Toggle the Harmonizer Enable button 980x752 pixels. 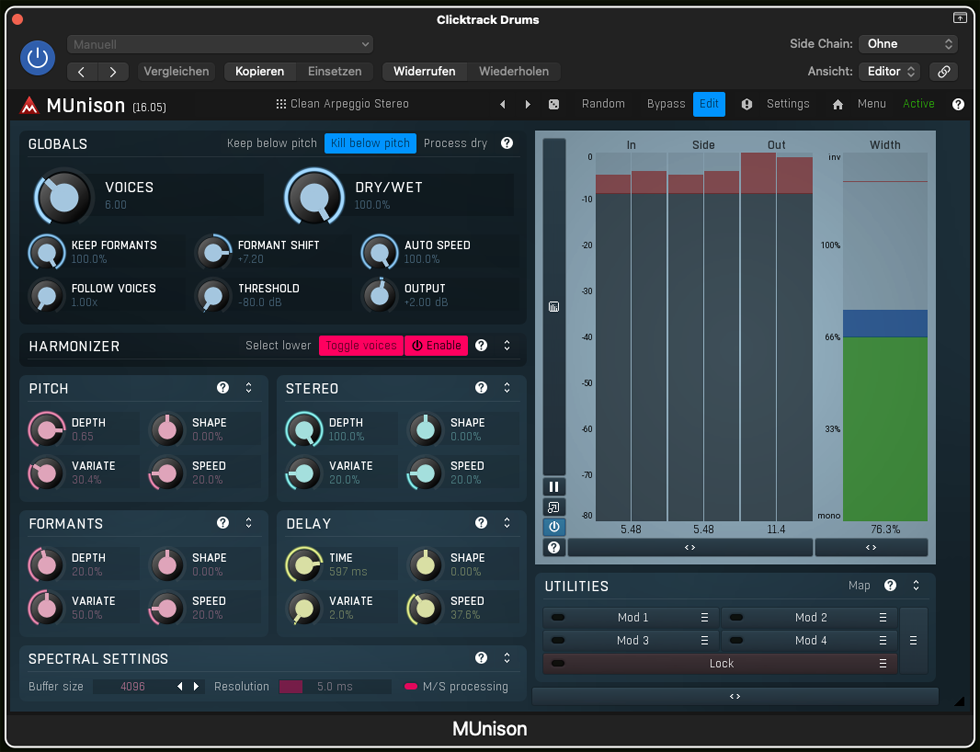(x=436, y=346)
